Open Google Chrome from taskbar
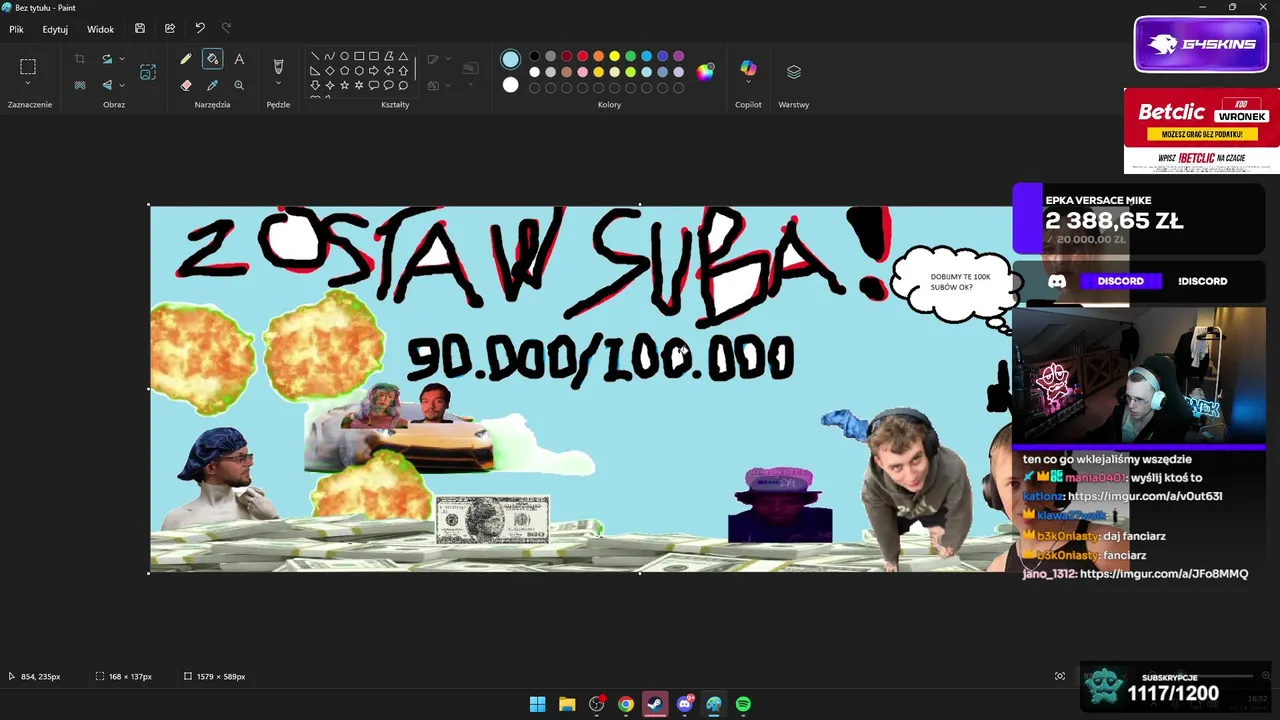Screen dimensions: 1280x720 625,704
